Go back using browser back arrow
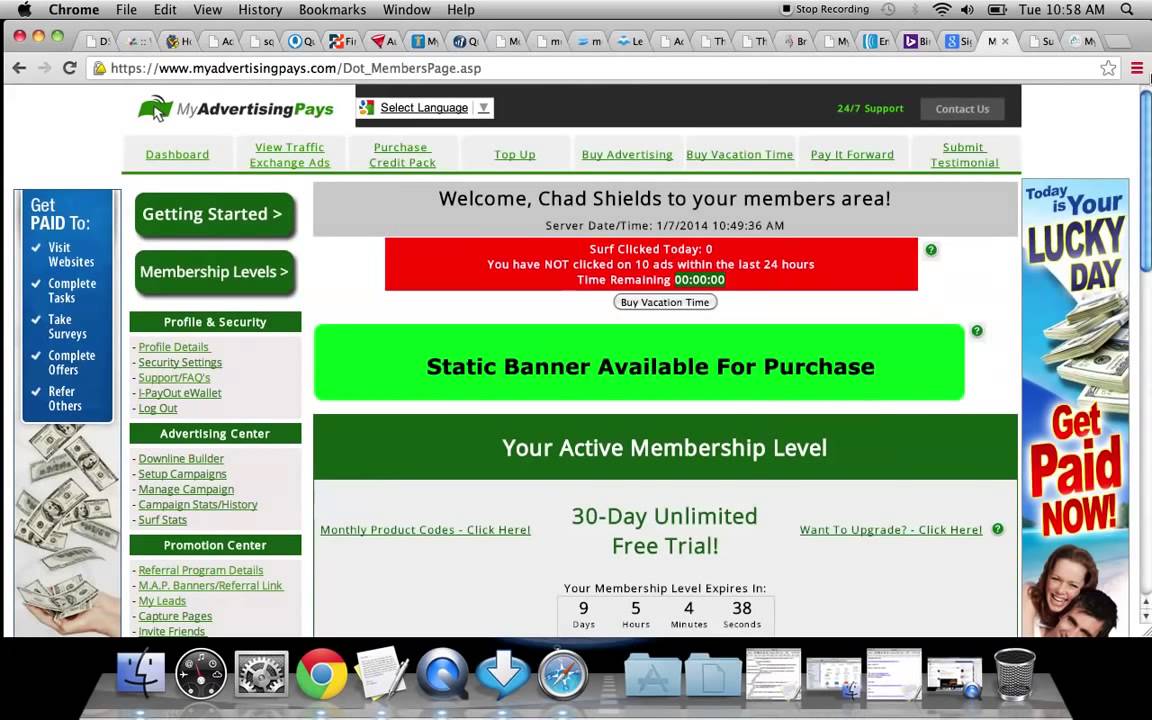Image resolution: width=1152 pixels, height=720 pixels. point(20,68)
